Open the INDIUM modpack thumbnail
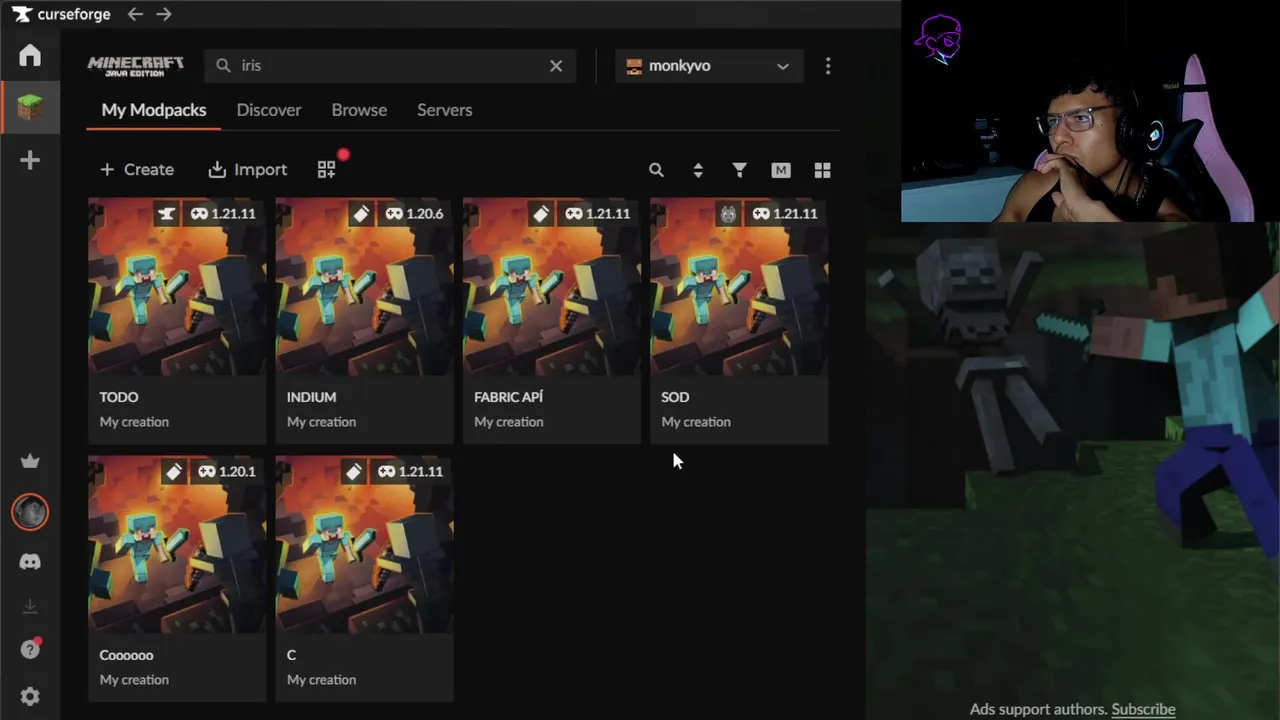This screenshot has height=720, width=1280. pos(364,287)
